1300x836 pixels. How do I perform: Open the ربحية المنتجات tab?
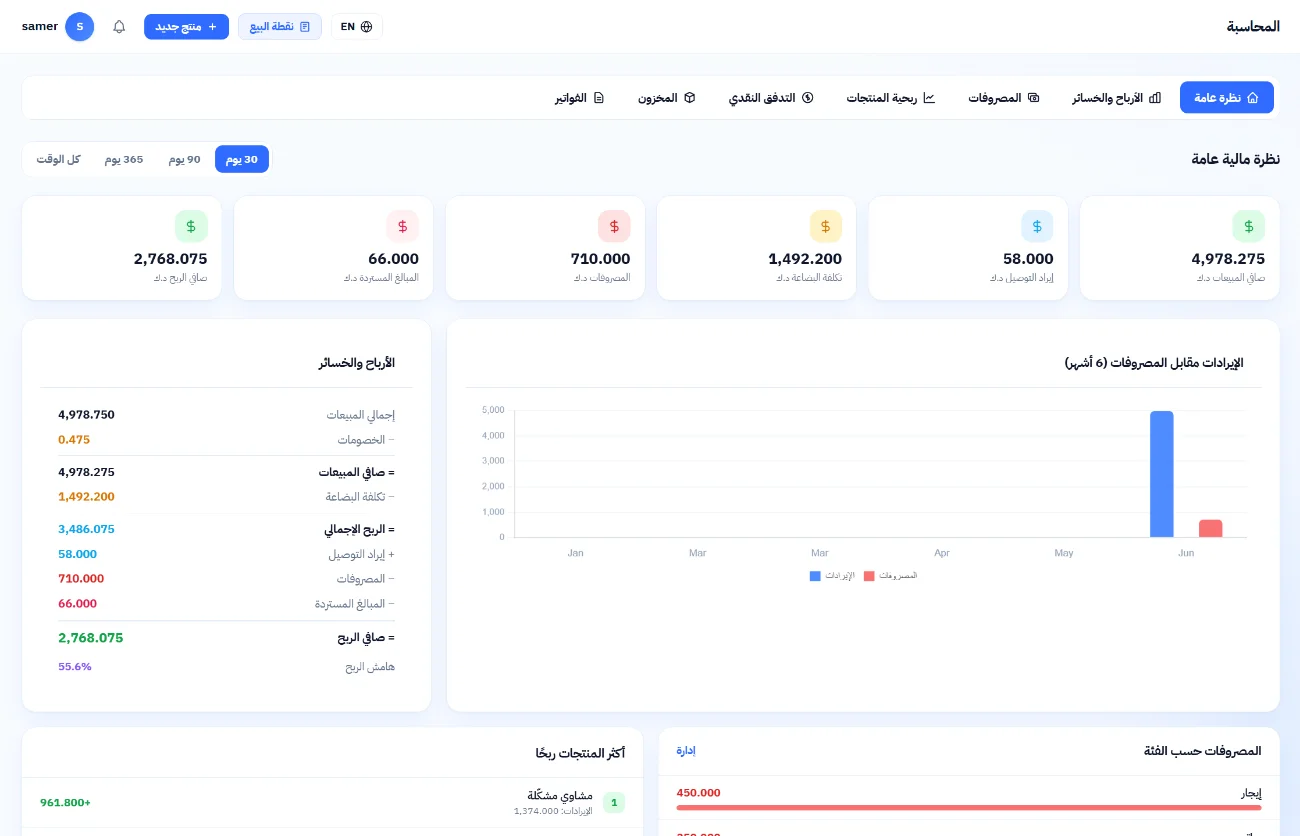click(890, 98)
